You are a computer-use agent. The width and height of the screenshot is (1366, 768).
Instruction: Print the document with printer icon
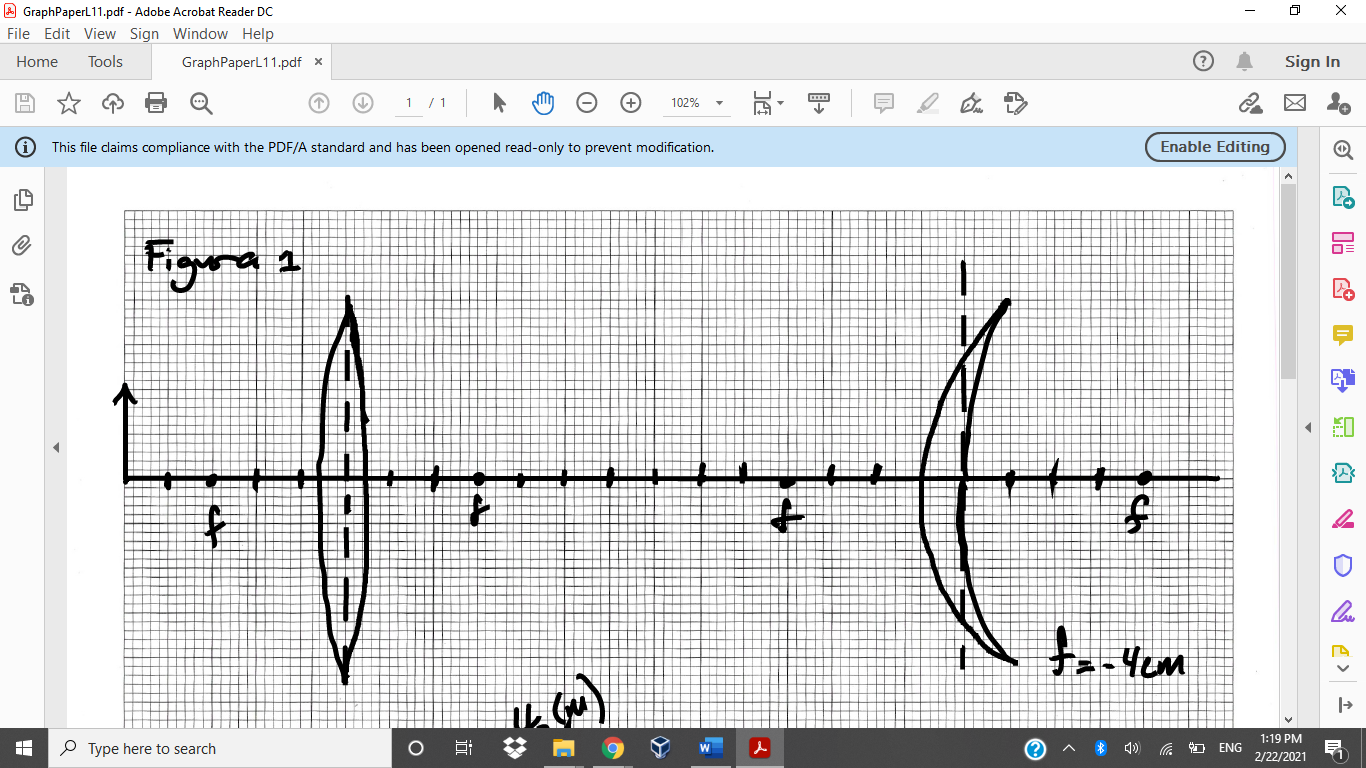(x=156, y=103)
